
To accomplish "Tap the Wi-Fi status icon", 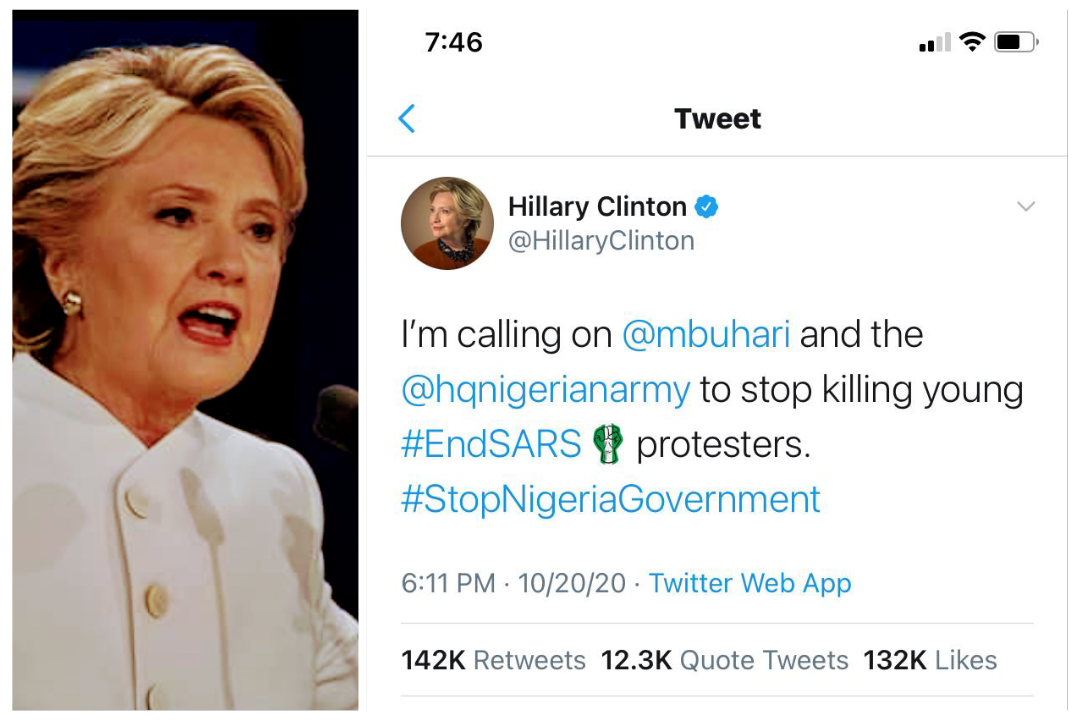I will (973, 42).
